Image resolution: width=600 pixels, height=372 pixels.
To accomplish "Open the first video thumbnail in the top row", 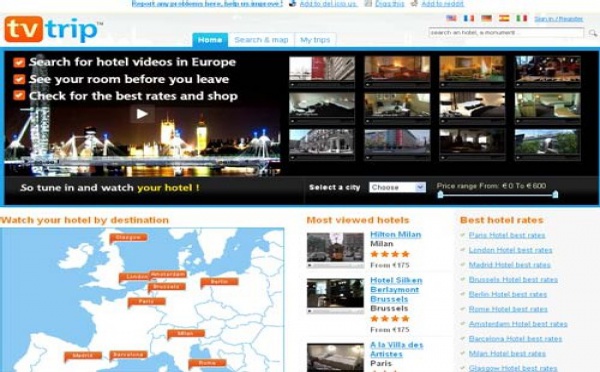I will [322, 71].
